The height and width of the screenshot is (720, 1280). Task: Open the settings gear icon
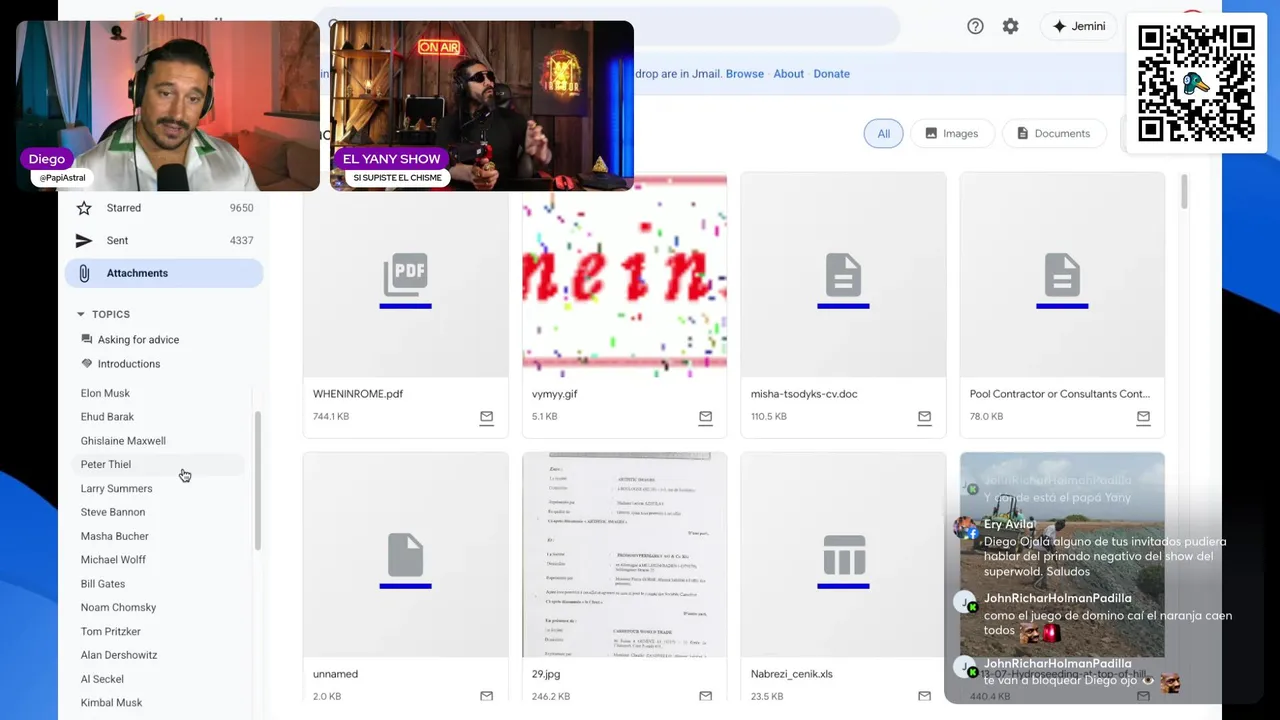1010,26
